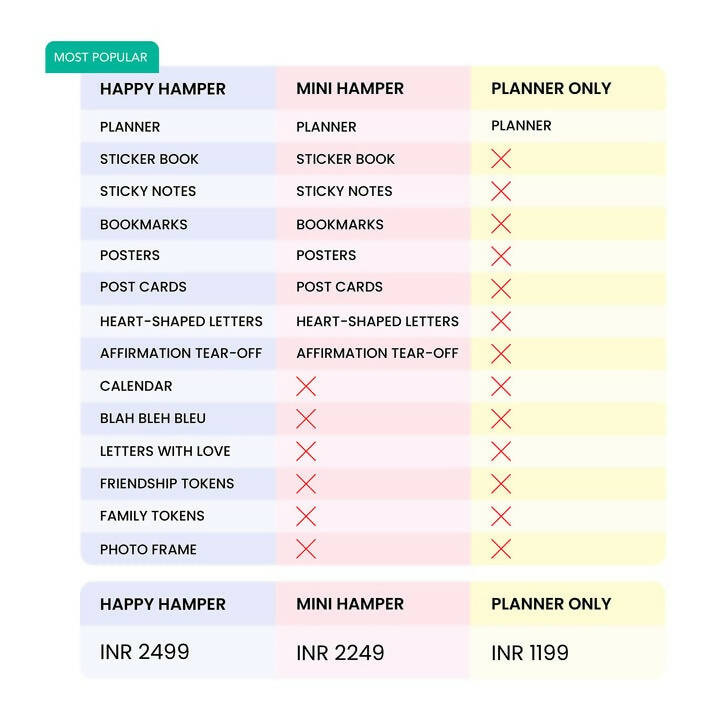Click the Planner Only X for Sticky Notes
The width and height of the screenshot is (720, 720).
click(501, 191)
